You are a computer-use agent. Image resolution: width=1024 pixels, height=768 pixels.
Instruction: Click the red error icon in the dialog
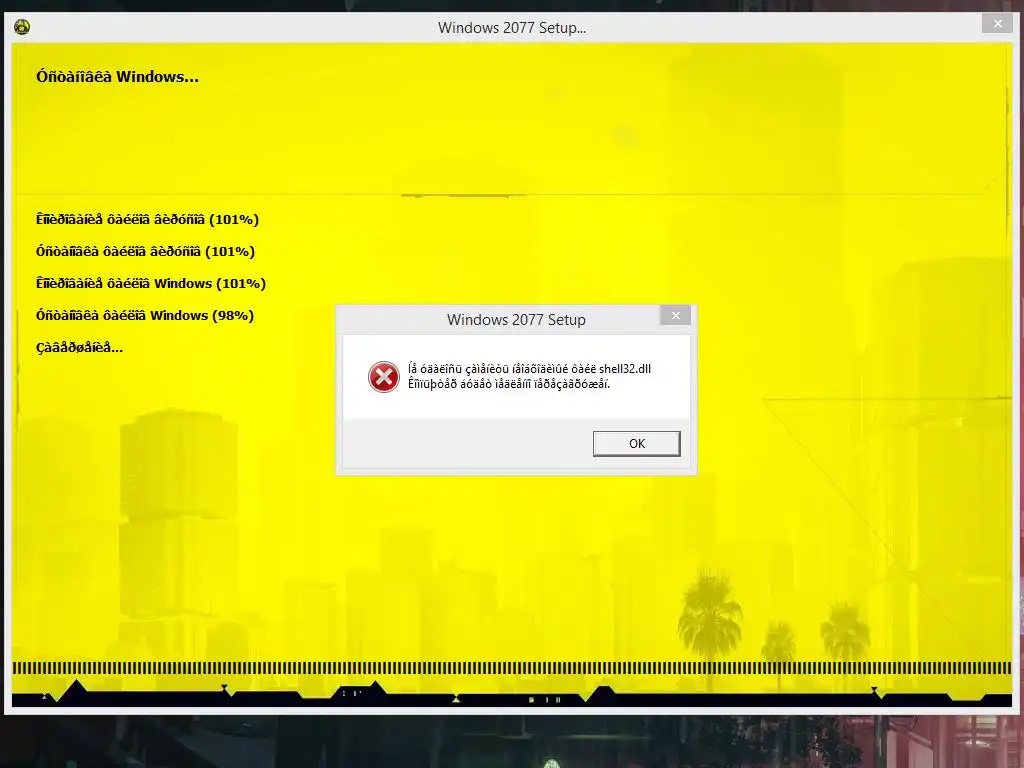click(x=383, y=377)
